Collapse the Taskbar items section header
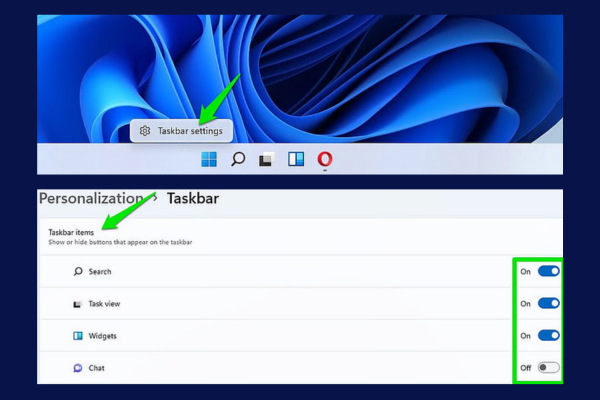Viewport: 600px width, 400px height. point(301,237)
